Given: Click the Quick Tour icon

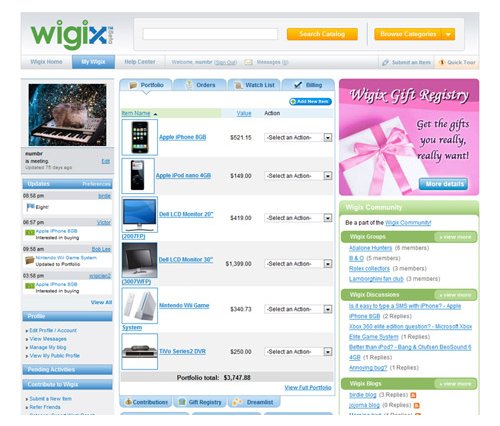Looking at the screenshot, I should click(x=442, y=62).
